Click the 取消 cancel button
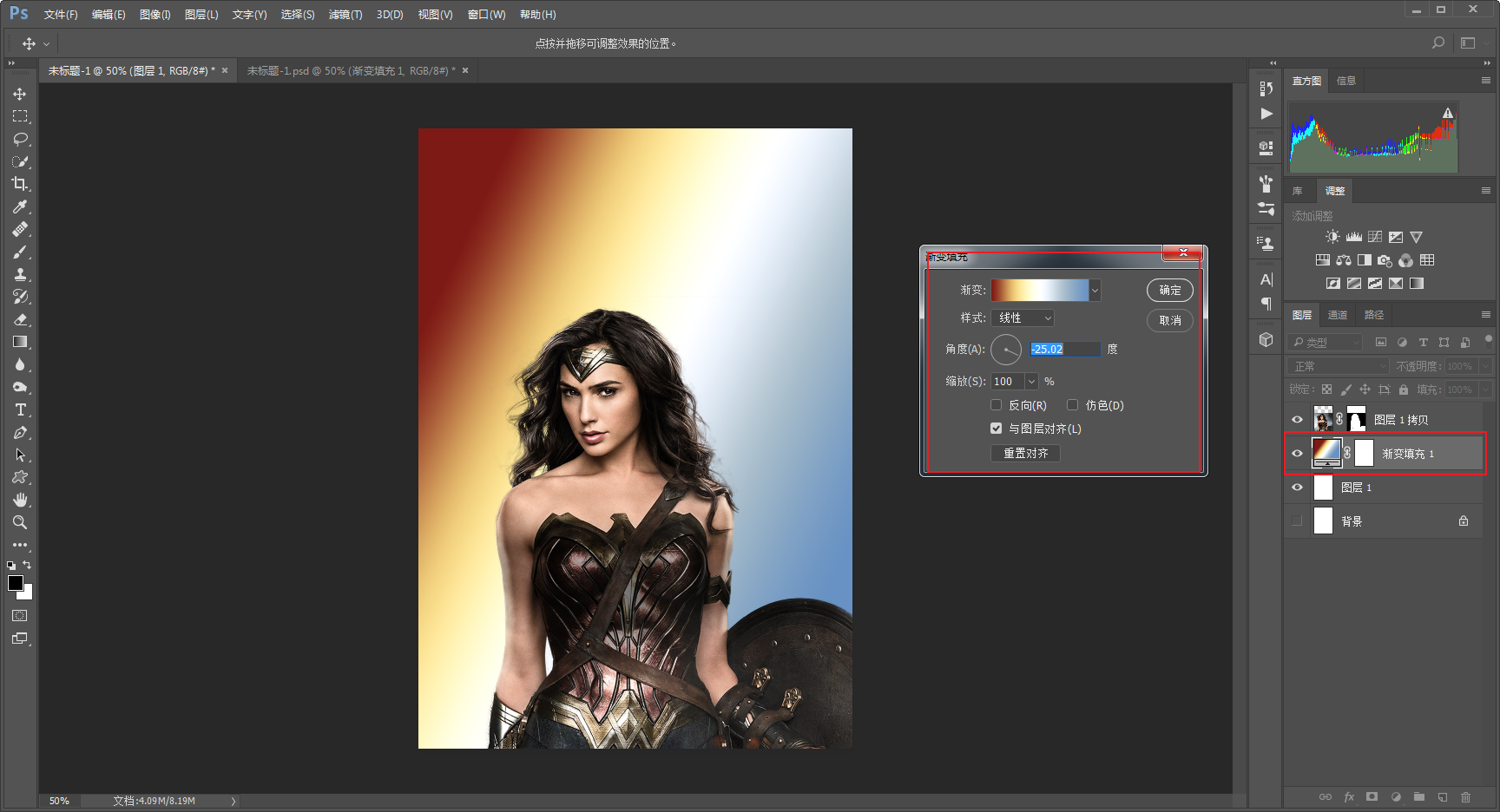 [1170, 320]
